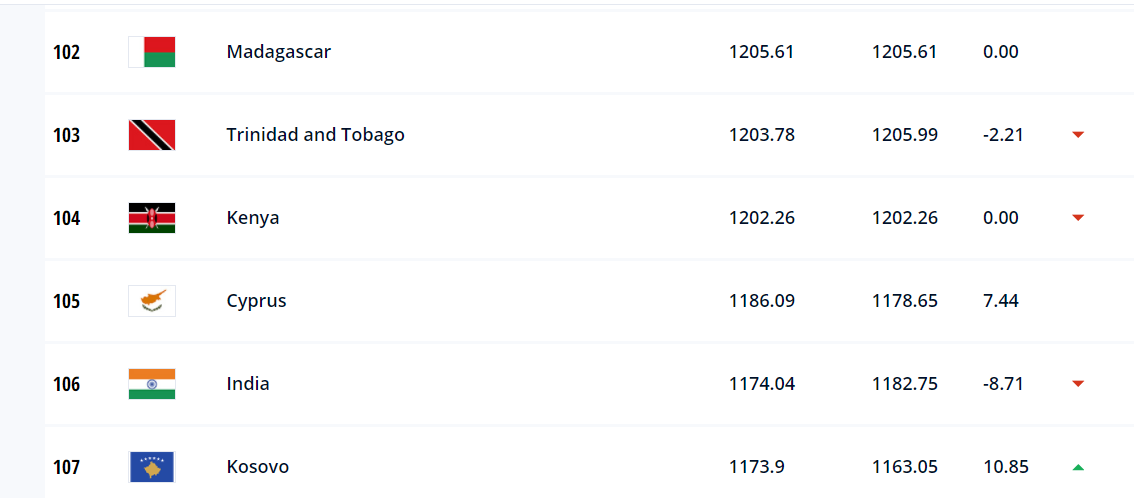Screen dimensions: 1134x498
Task: Click red down arrow in Kenya row
Action: point(1078,218)
